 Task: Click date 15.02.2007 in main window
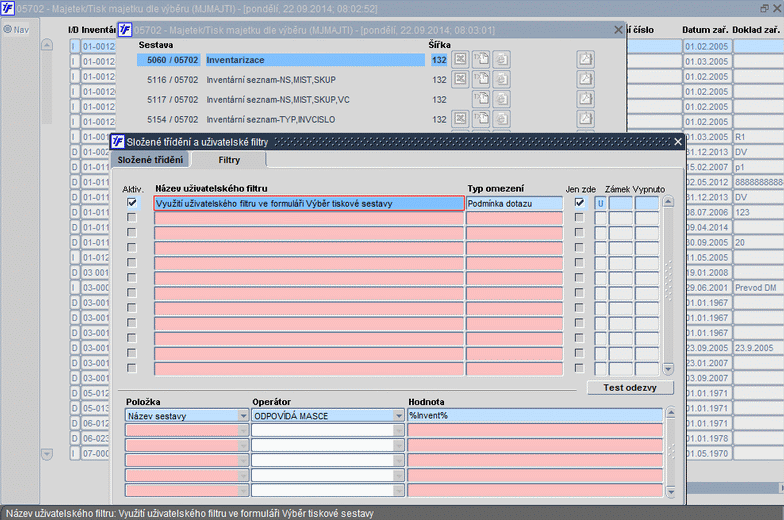click(708, 167)
